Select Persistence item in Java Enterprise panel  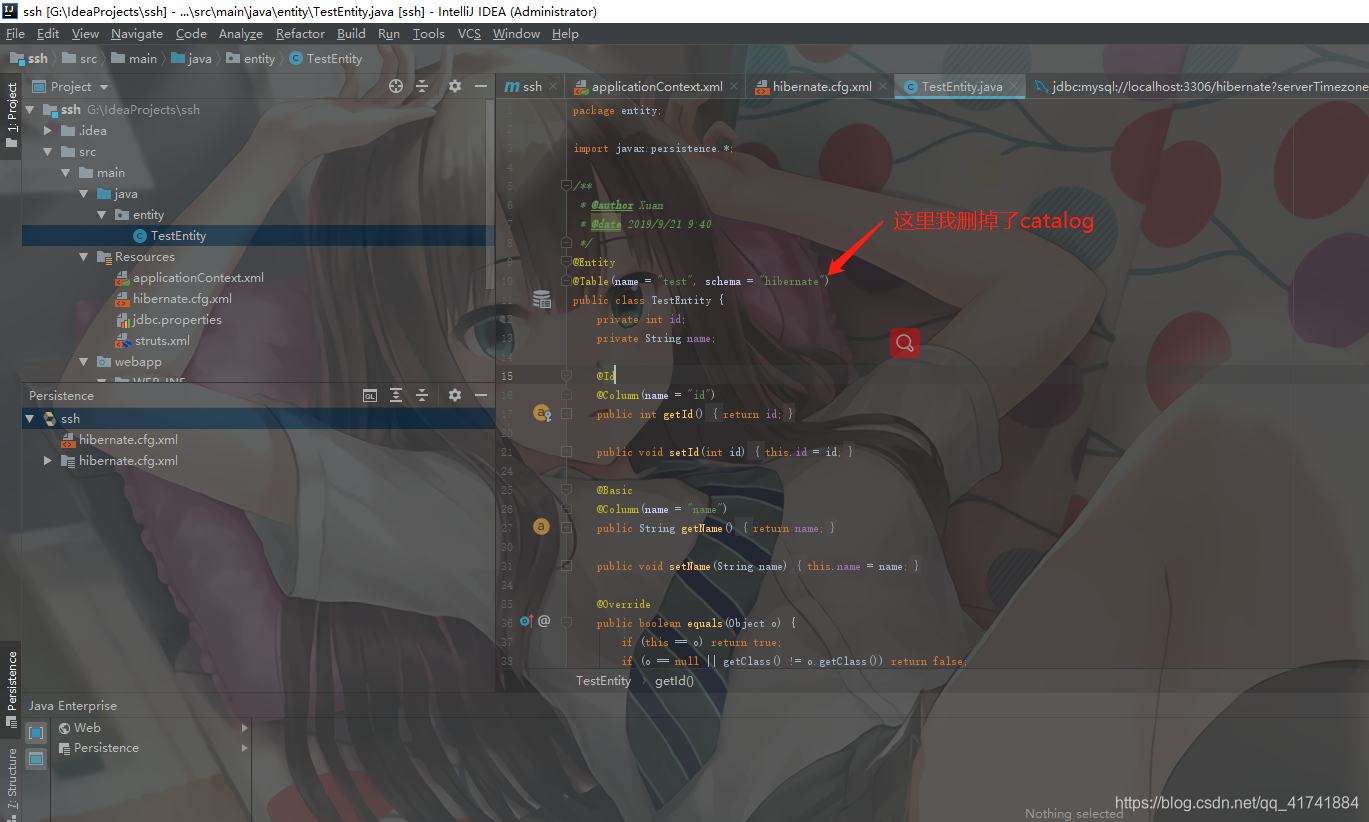click(x=106, y=748)
